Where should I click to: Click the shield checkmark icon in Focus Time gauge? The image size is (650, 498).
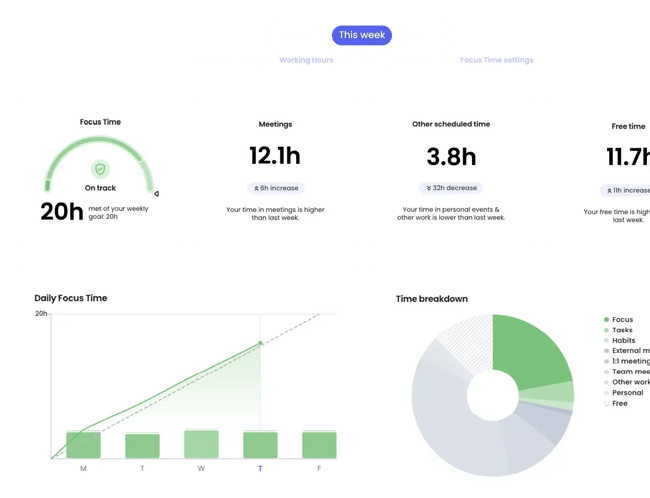(x=100, y=169)
